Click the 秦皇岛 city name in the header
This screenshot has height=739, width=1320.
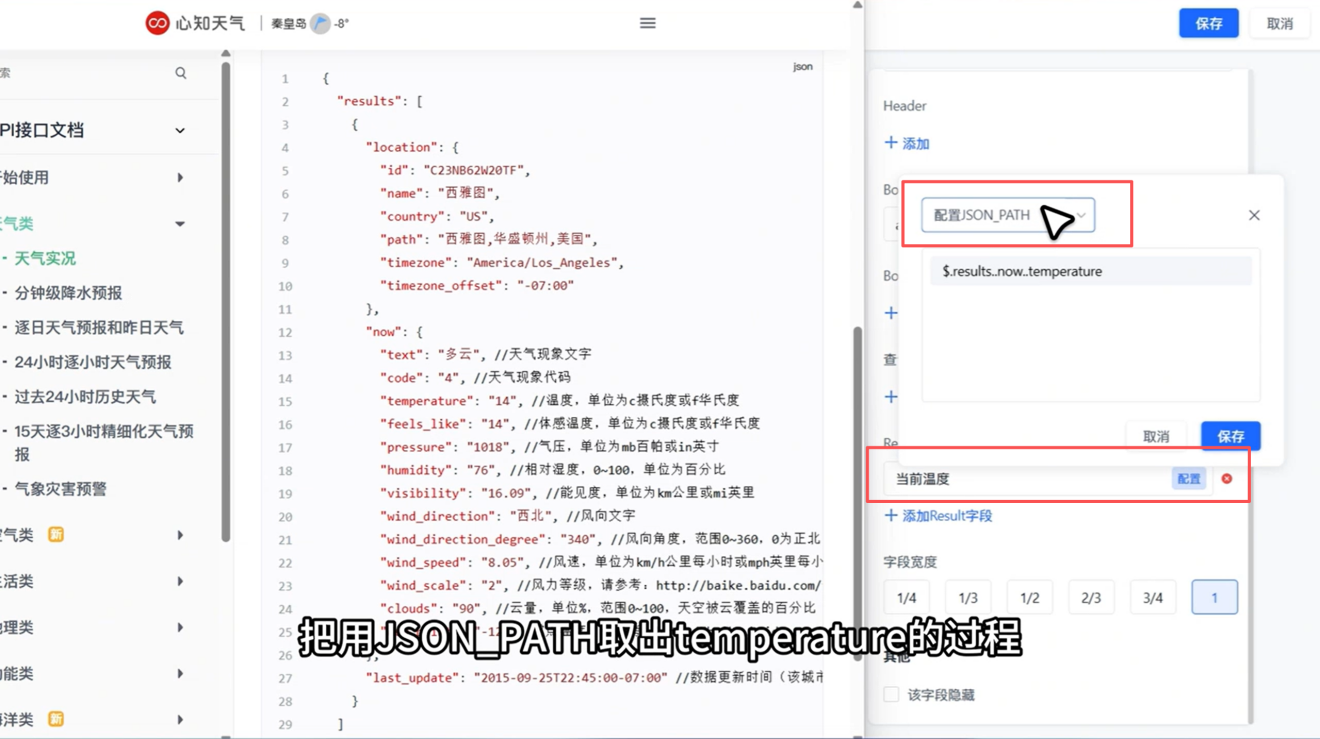(289, 23)
